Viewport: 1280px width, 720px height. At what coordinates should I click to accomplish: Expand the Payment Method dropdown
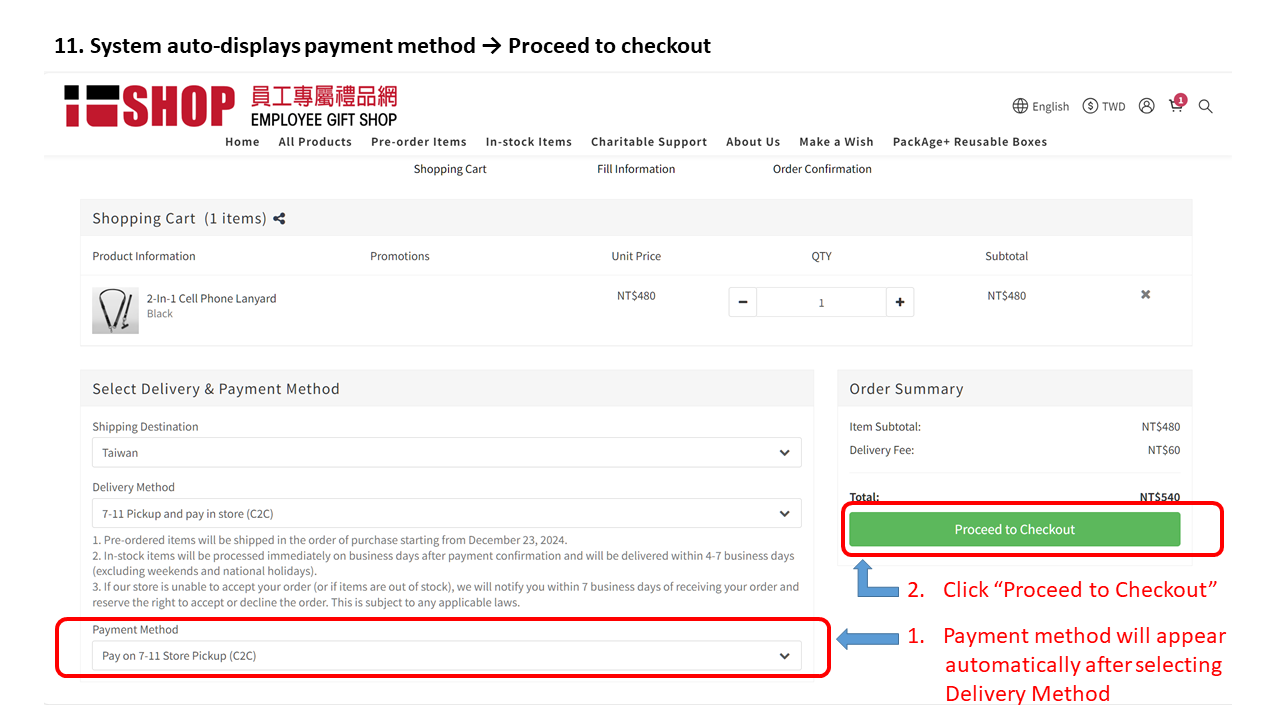447,656
